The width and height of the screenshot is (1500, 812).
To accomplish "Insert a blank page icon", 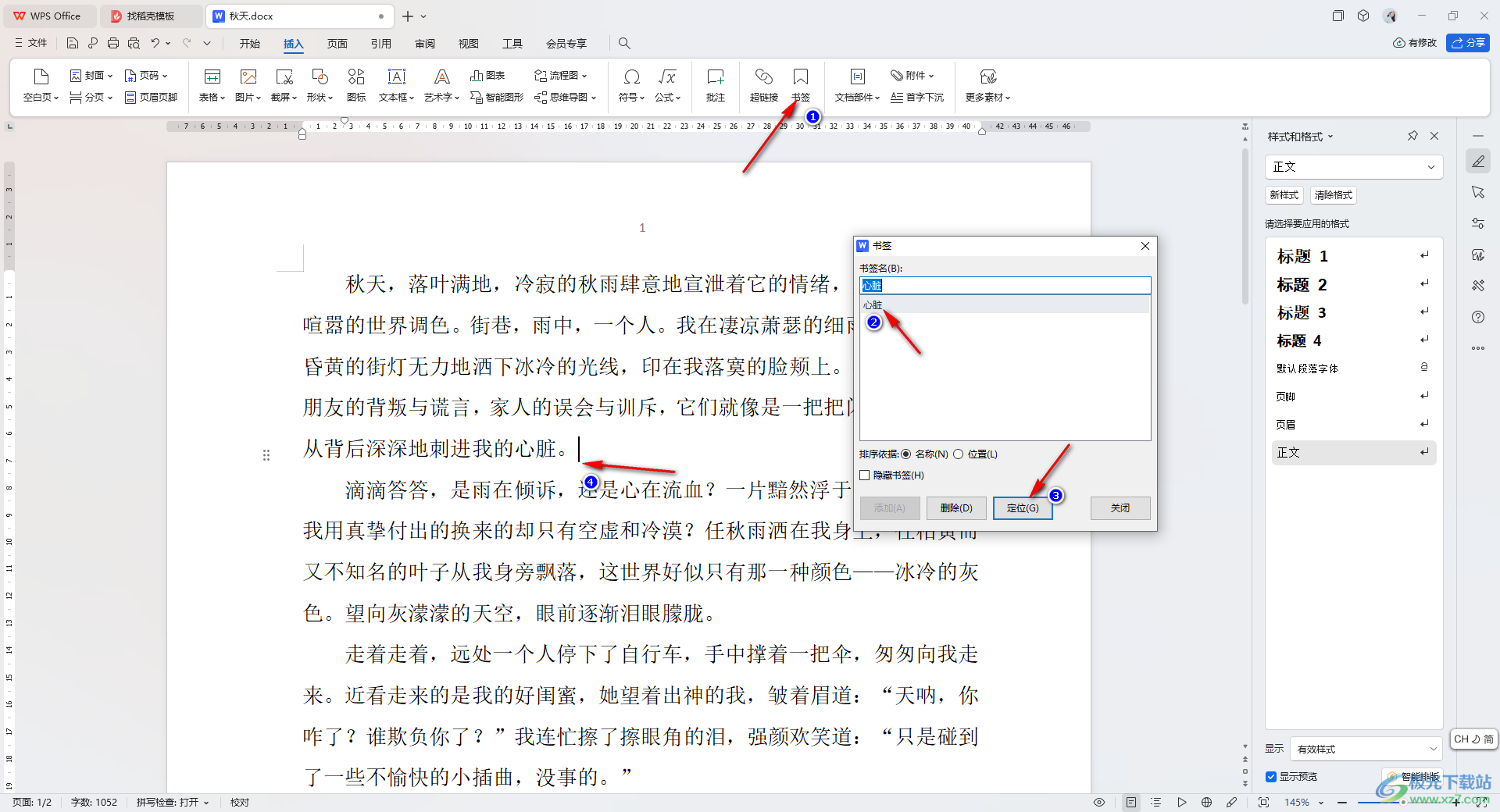I will (41, 85).
